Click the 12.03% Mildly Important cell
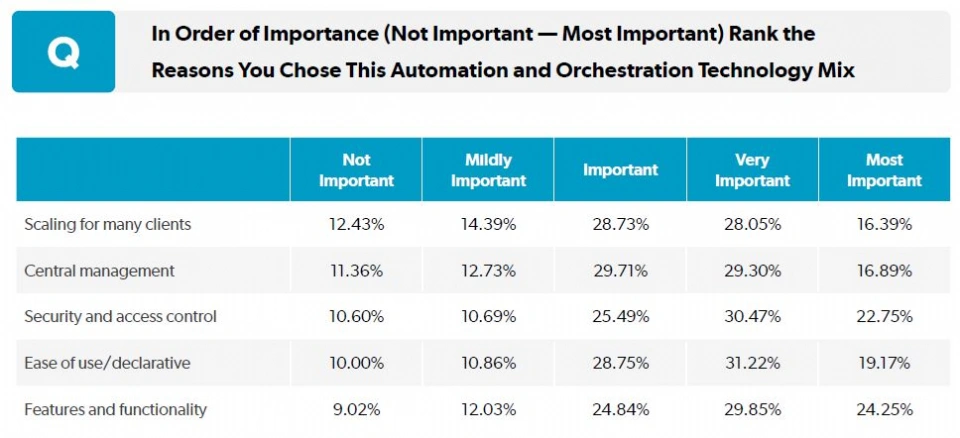 coord(488,409)
